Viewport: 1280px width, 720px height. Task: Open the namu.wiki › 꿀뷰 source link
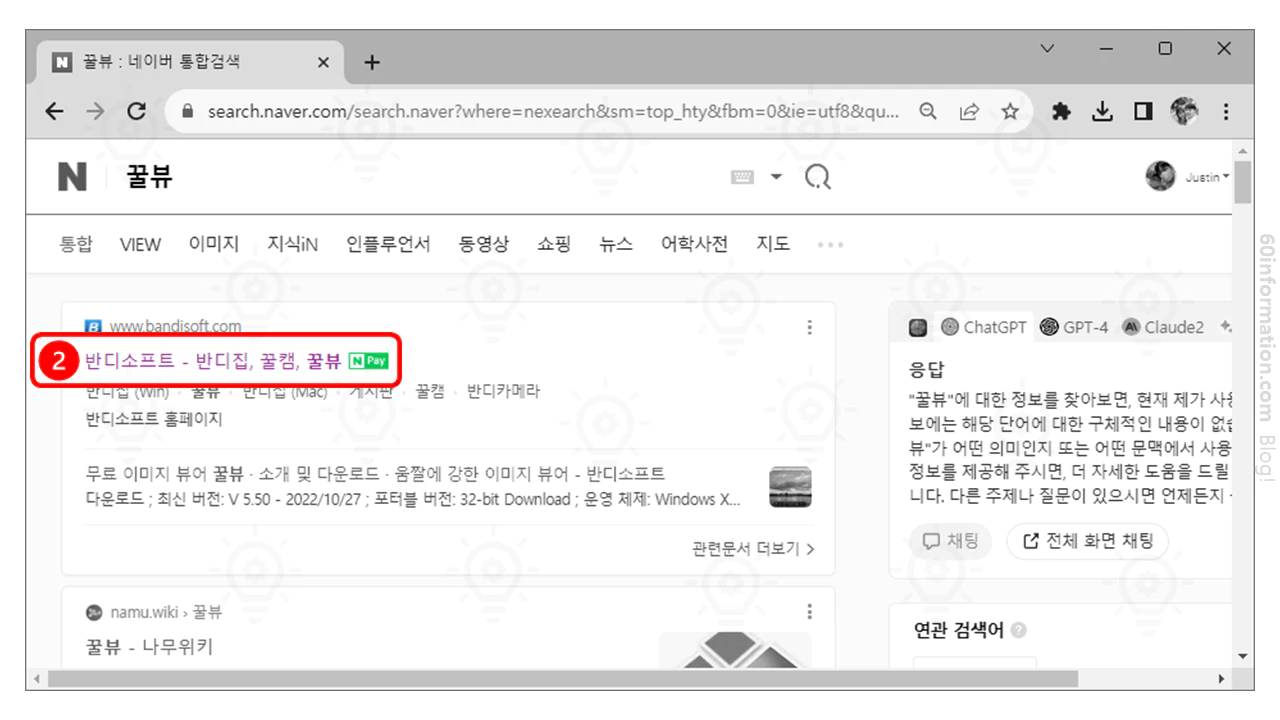coord(166,612)
